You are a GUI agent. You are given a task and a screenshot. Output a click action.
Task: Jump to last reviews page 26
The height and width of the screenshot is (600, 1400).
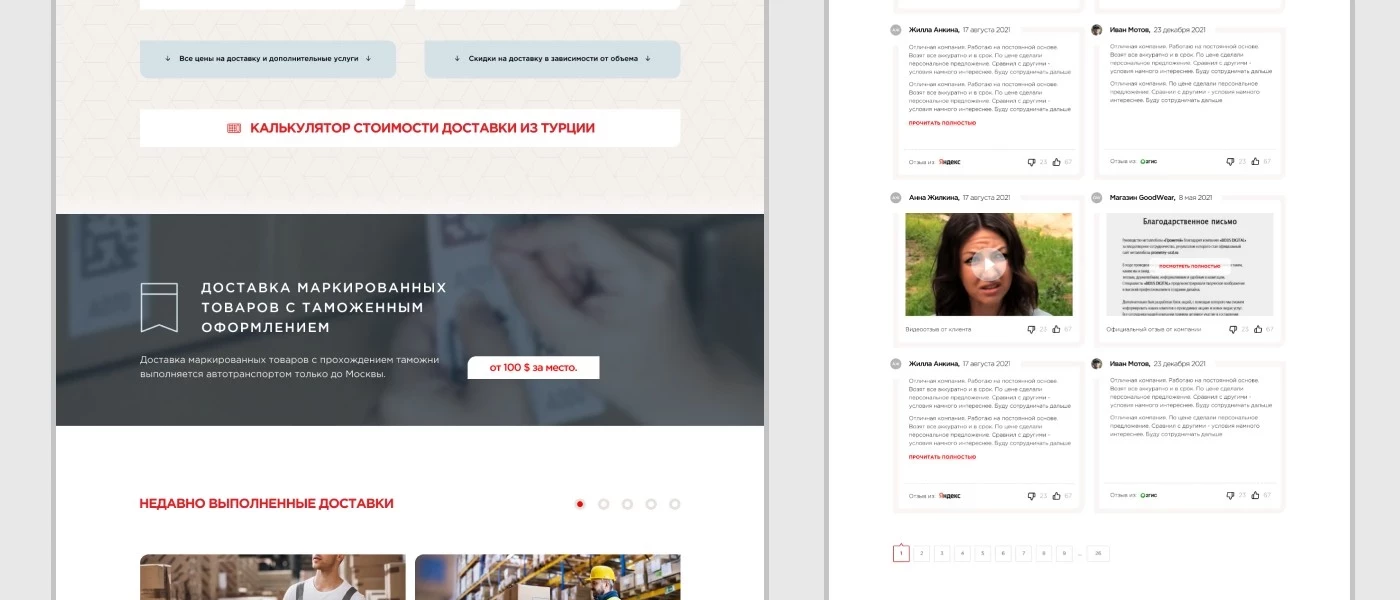click(x=1098, y=553)
